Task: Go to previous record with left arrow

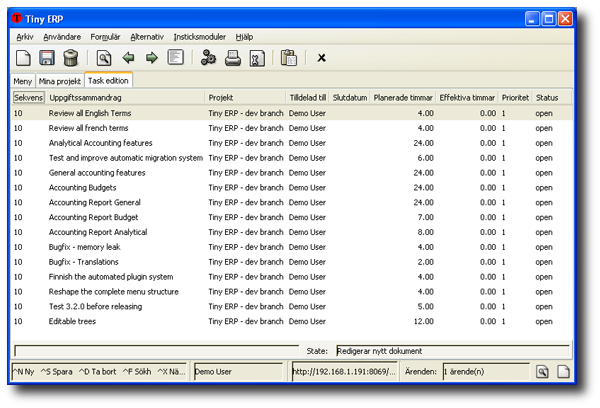Action: [128, 58]
